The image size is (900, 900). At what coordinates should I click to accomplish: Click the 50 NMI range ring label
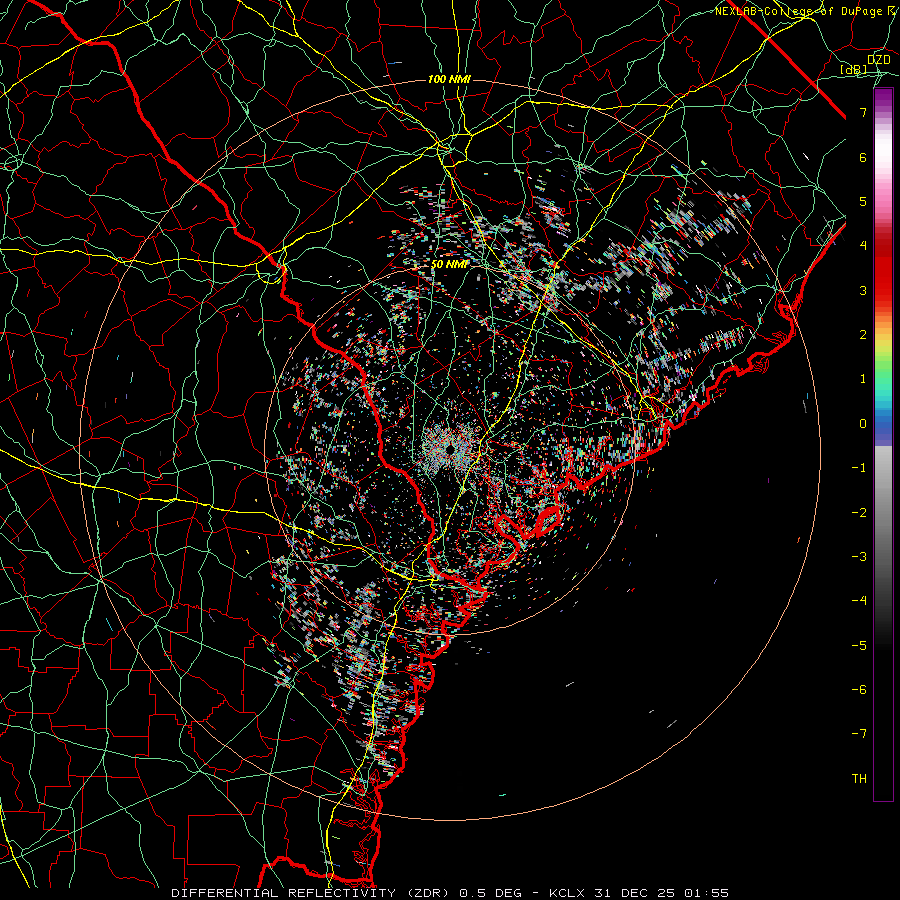[x=449, y=264]
